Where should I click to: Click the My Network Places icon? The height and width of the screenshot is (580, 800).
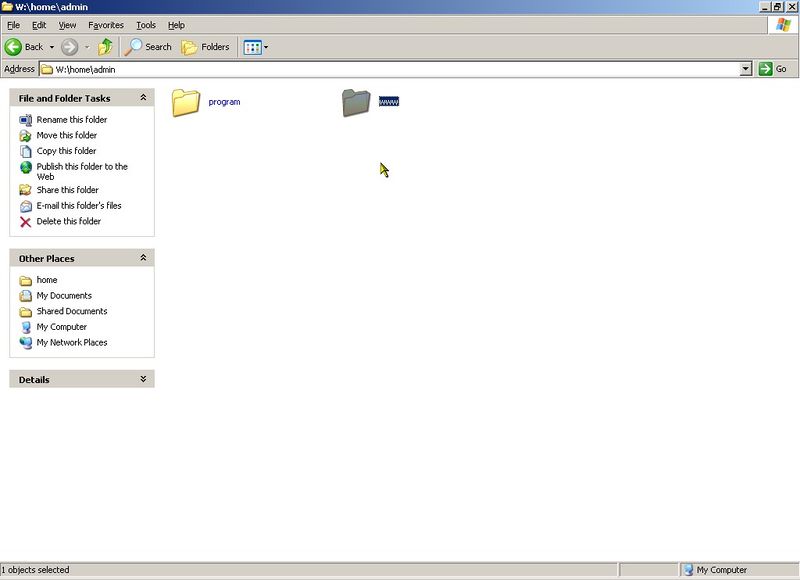(x=26, y=343)
